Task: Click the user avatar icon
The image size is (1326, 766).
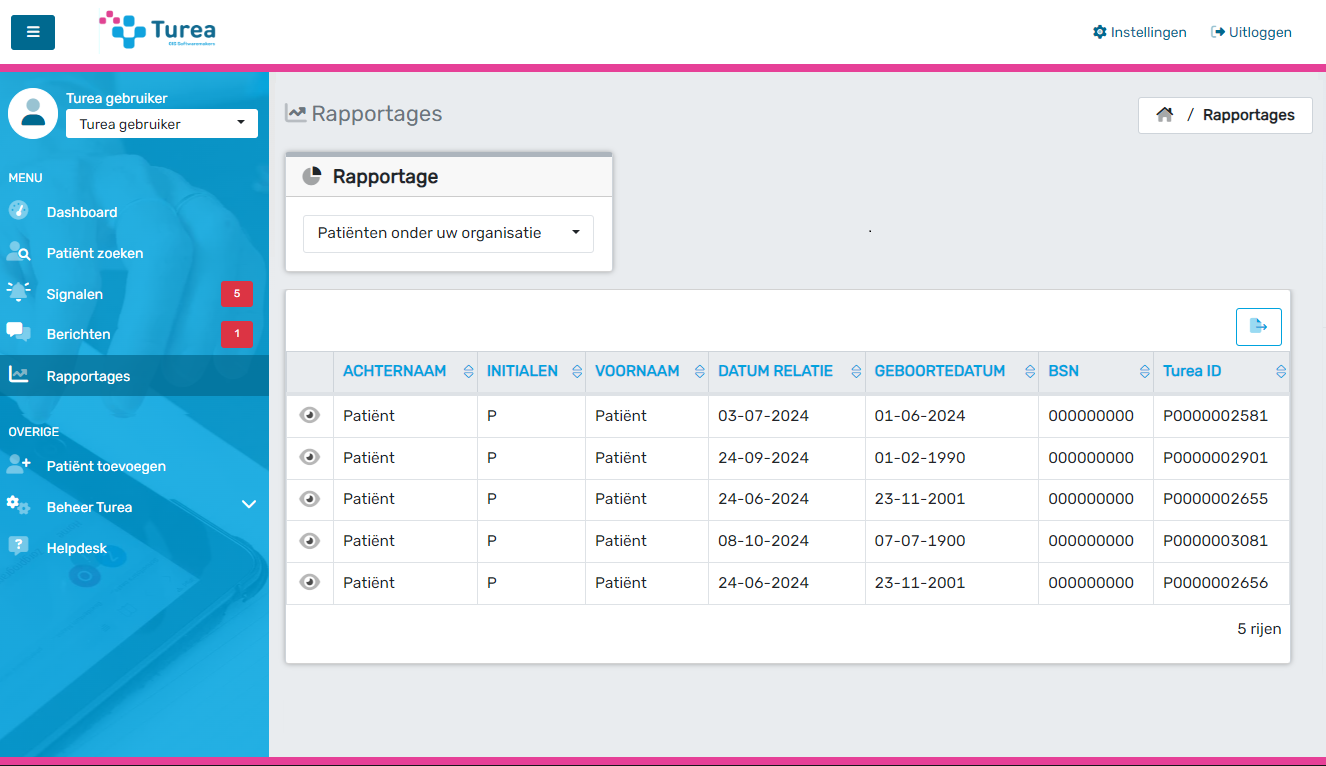Action: pos(33,113)
